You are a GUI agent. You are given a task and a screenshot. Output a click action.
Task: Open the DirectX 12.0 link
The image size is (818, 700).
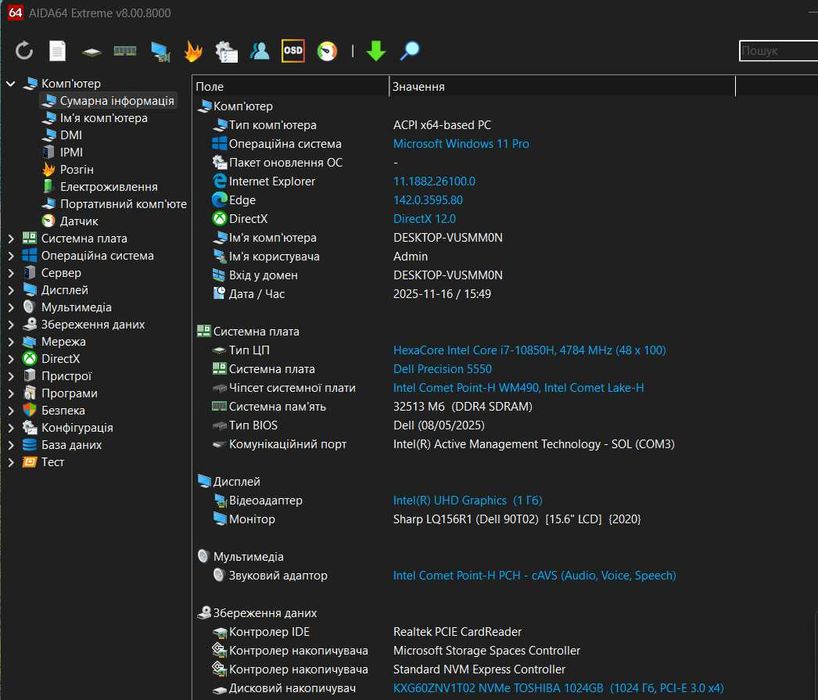[424, 219]
